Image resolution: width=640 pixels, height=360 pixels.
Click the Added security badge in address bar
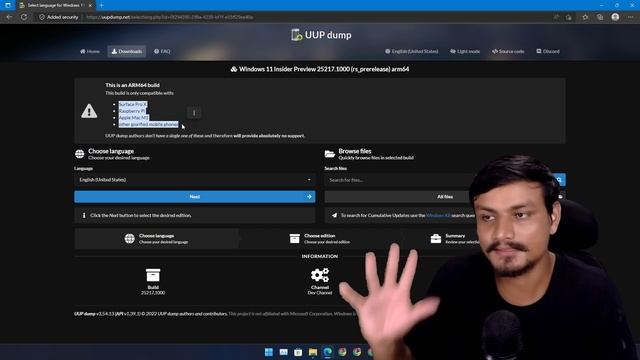pos(58,17)
